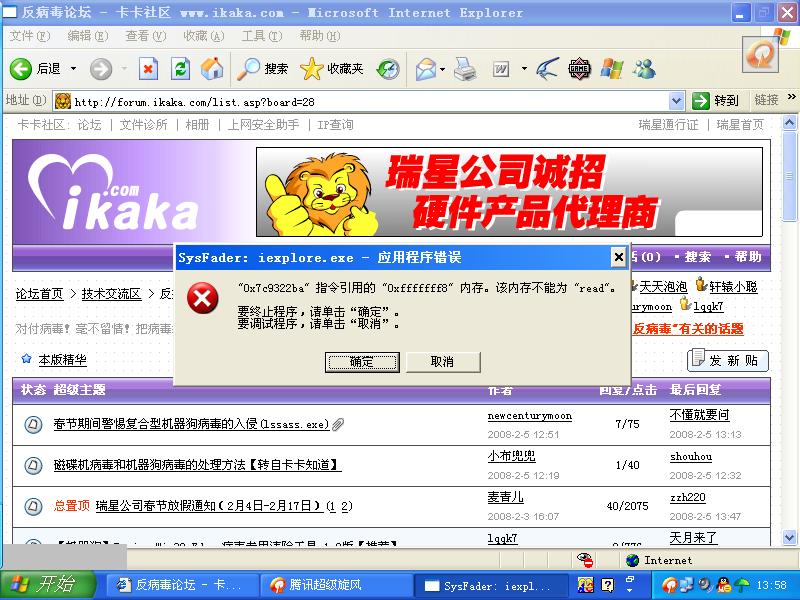Click the tiger page icon in address bar
Image resolution: width=800 pixels, height=600 pixels.
click(x=63, y=101)
